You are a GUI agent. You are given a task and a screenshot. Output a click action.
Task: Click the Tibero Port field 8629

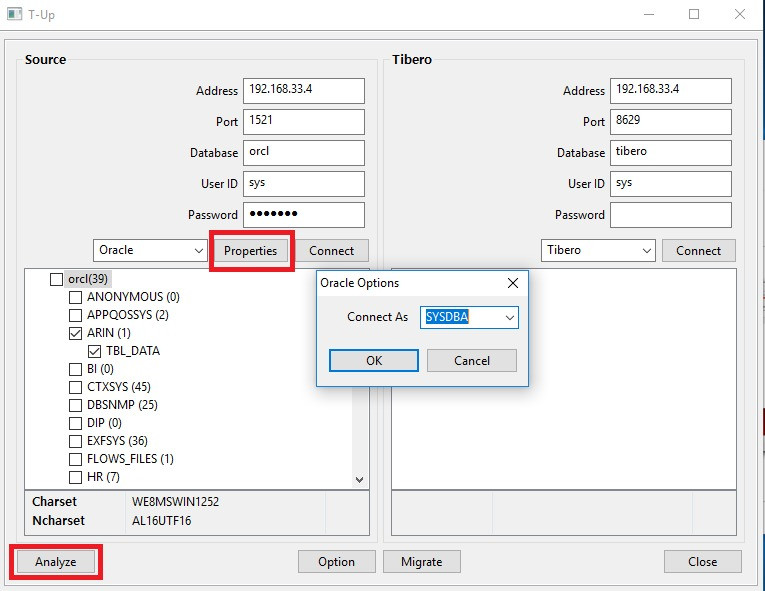(x=671, y=122)
